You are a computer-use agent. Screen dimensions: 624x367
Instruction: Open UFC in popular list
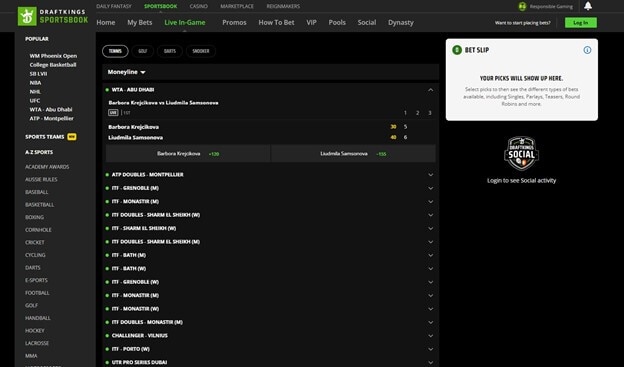35,101
